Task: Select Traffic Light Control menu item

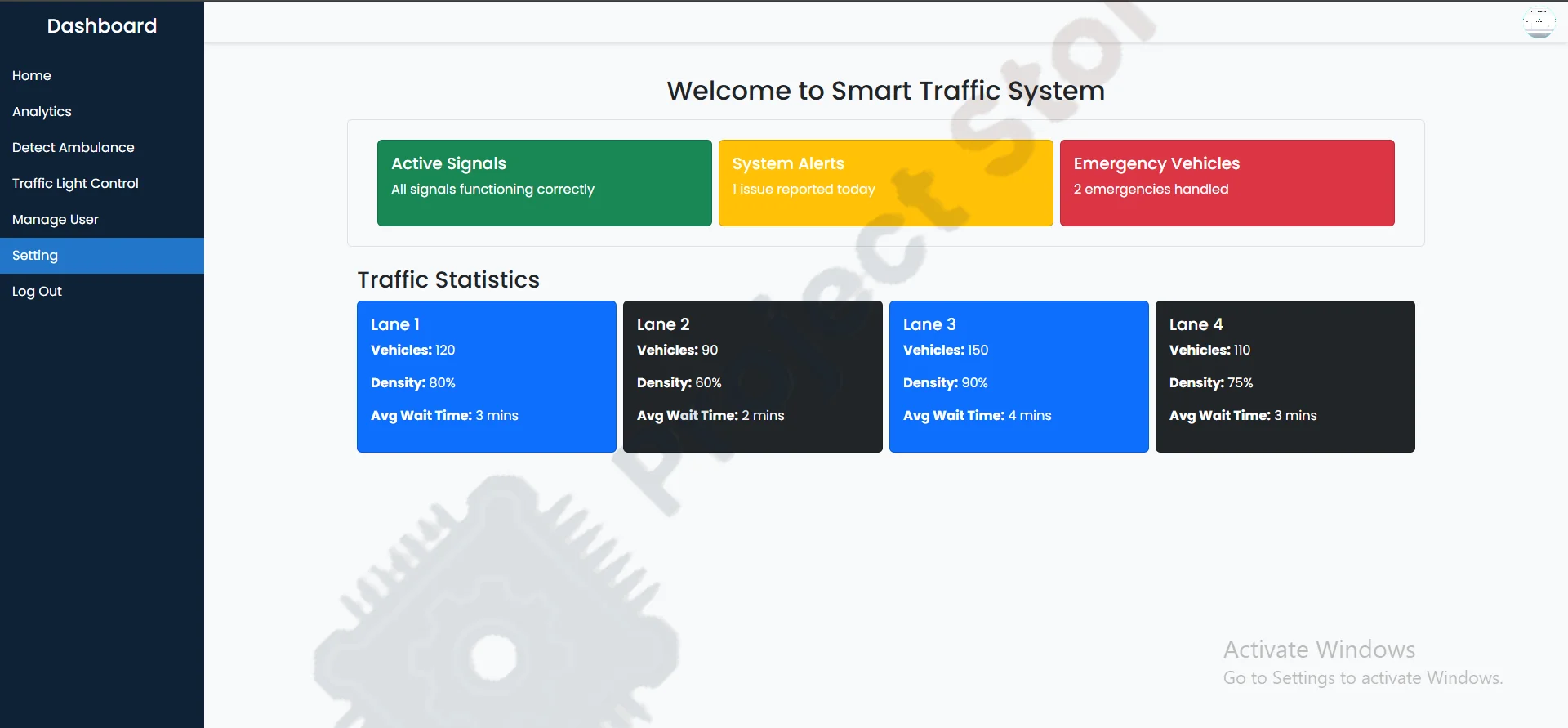Action: coord(75,183)
